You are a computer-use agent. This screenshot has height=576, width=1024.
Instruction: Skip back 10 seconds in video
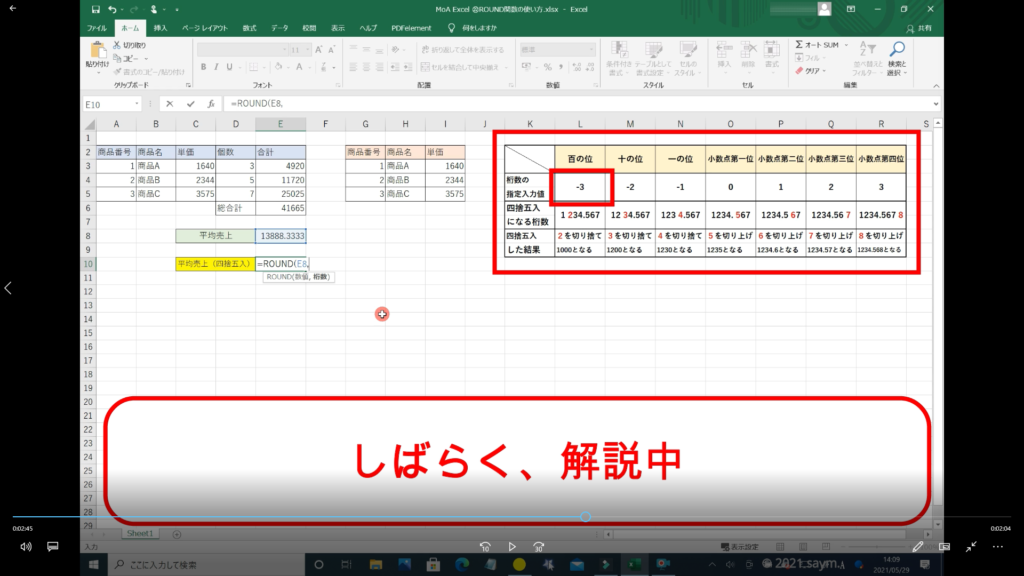point(485,547)
